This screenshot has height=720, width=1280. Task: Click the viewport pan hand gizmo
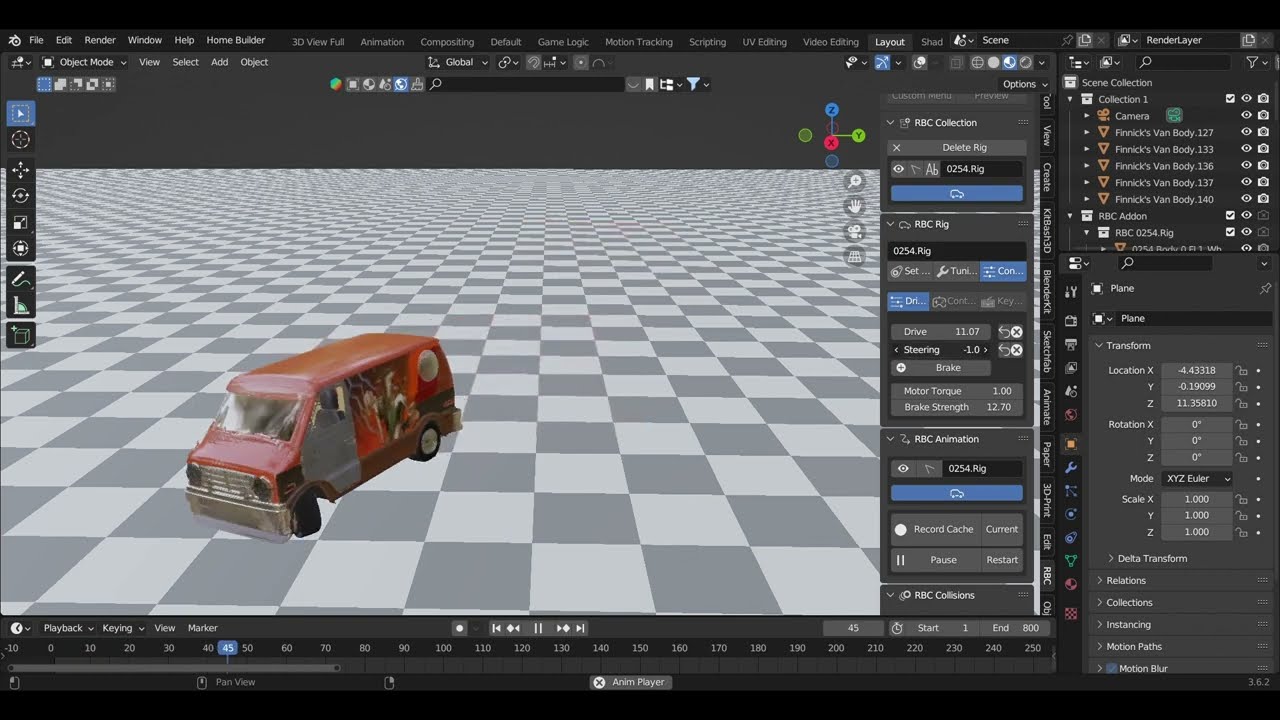pos(855,206)
